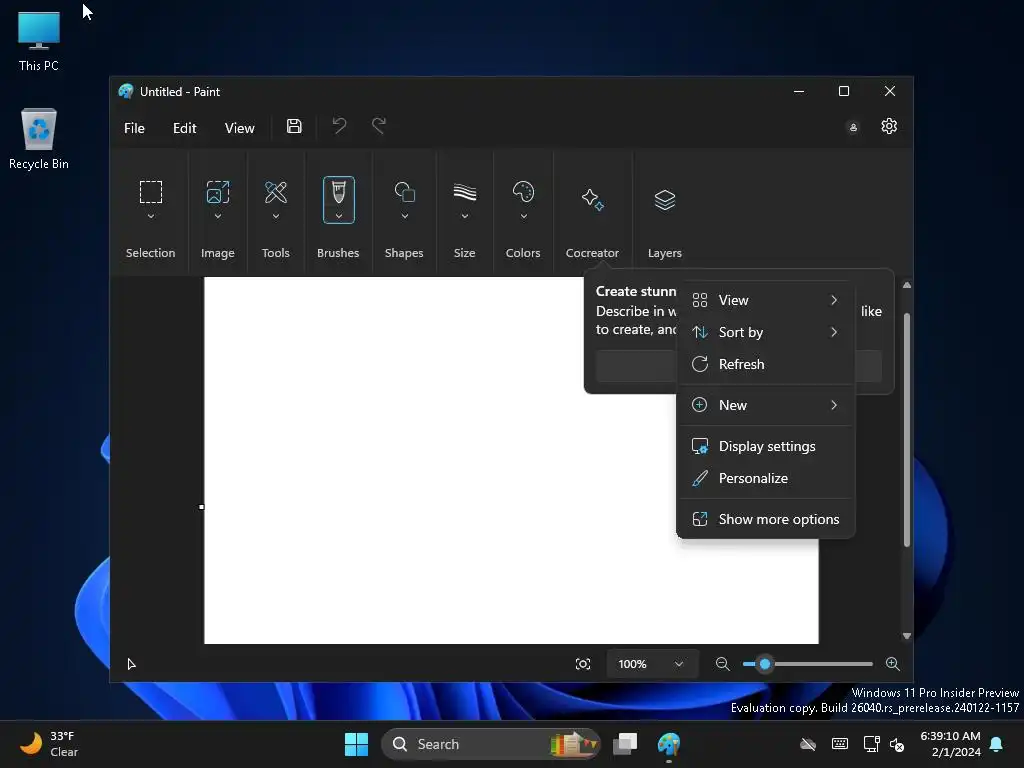This screenshot has width=1024, height=768.
Task: Click the scroll down arrow of canvas
Action: [x=906, y=636]
